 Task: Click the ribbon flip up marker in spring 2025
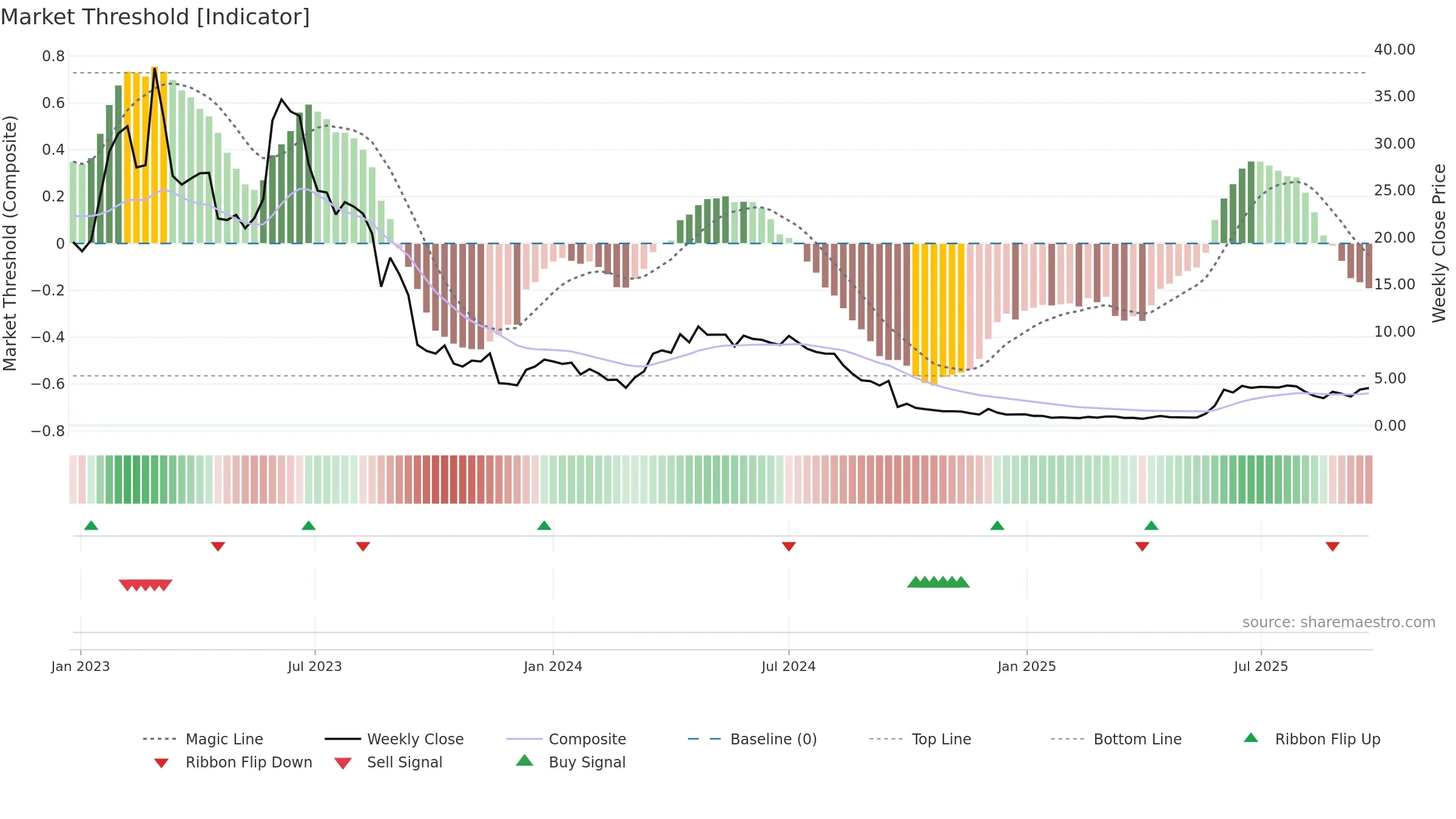pos(1151,525)
